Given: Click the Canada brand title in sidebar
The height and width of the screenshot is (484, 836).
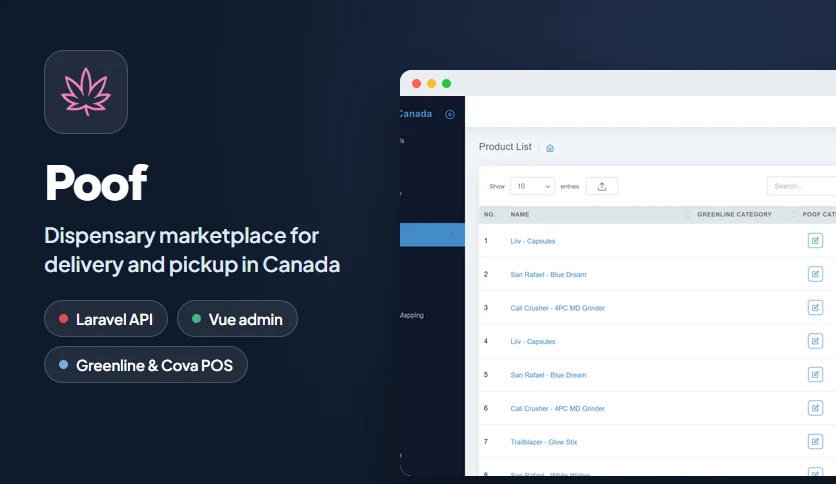Looking at the screenshot, I should [x=416, y=114].
